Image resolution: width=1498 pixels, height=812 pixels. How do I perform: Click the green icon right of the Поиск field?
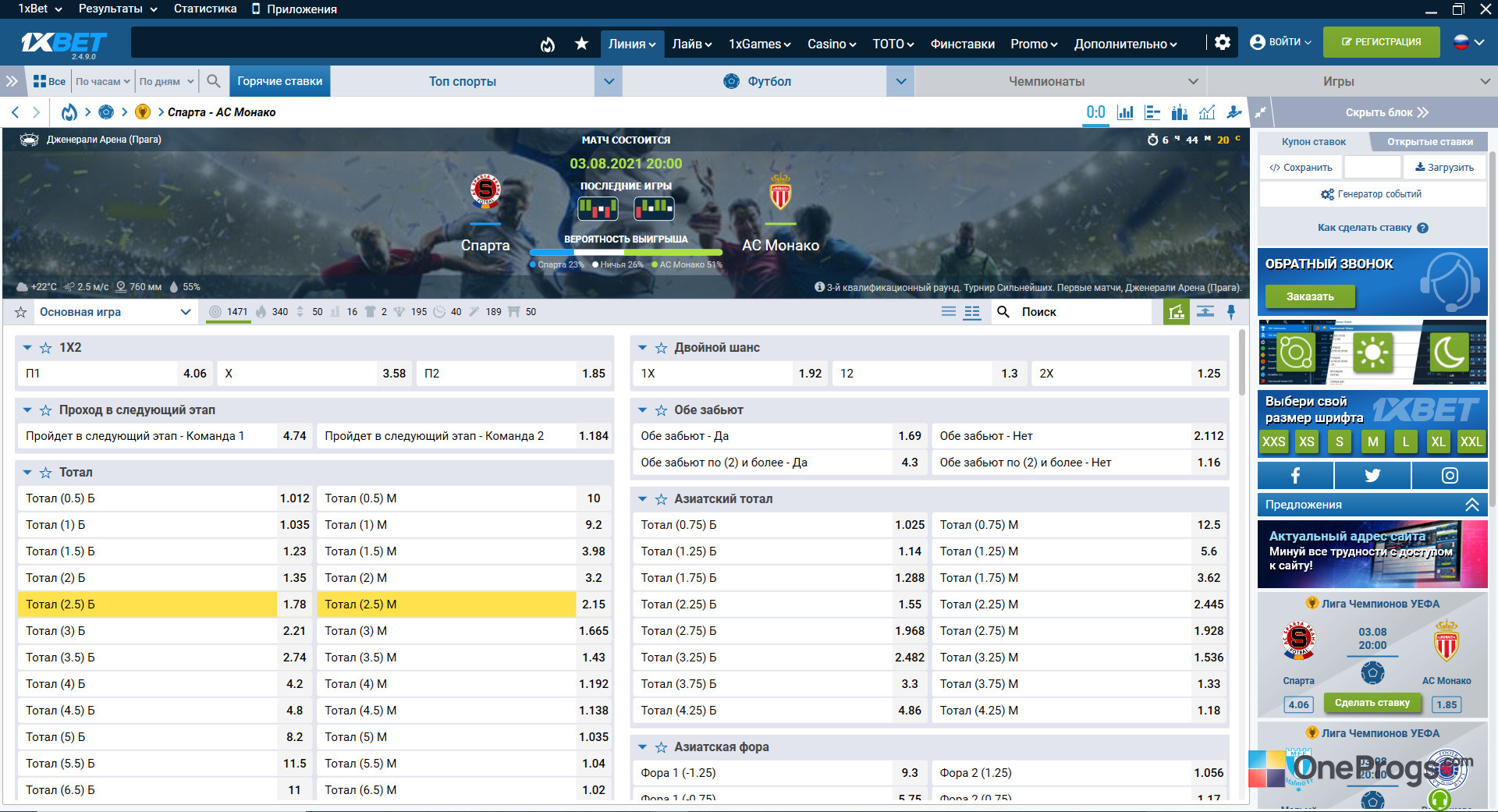[1177, 312]
